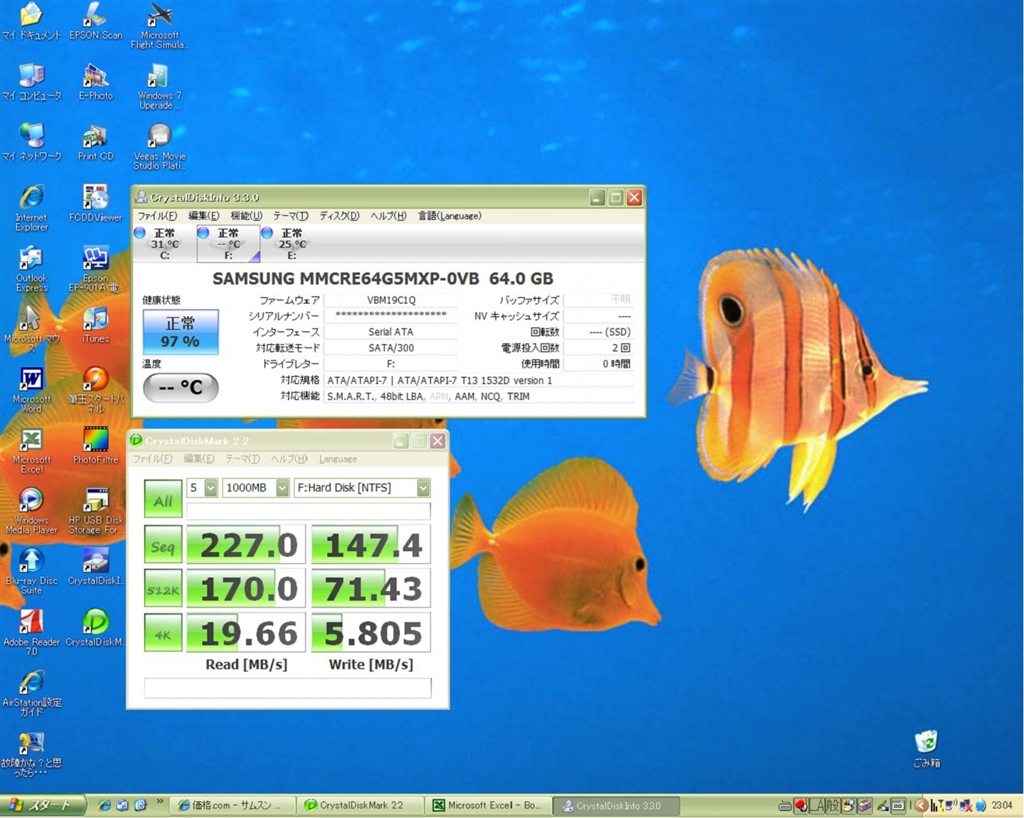Switch to the E: drive tab

(x=291, y=244)
